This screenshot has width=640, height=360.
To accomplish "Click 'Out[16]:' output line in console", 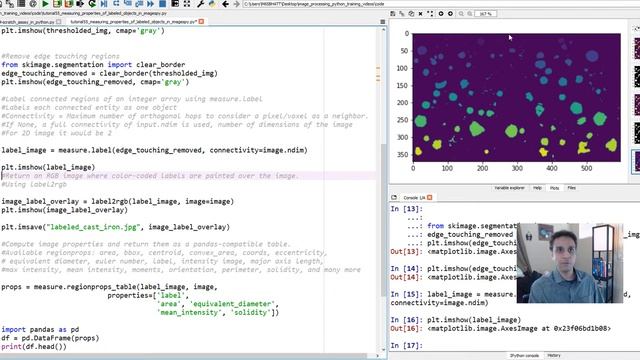I will [500, 328].
